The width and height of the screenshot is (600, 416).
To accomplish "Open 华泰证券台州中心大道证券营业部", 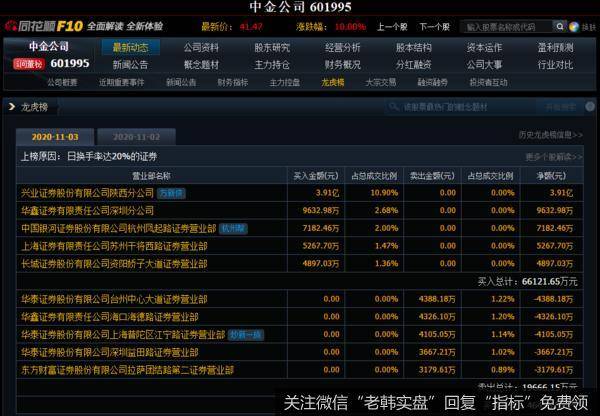I will 114,299.
